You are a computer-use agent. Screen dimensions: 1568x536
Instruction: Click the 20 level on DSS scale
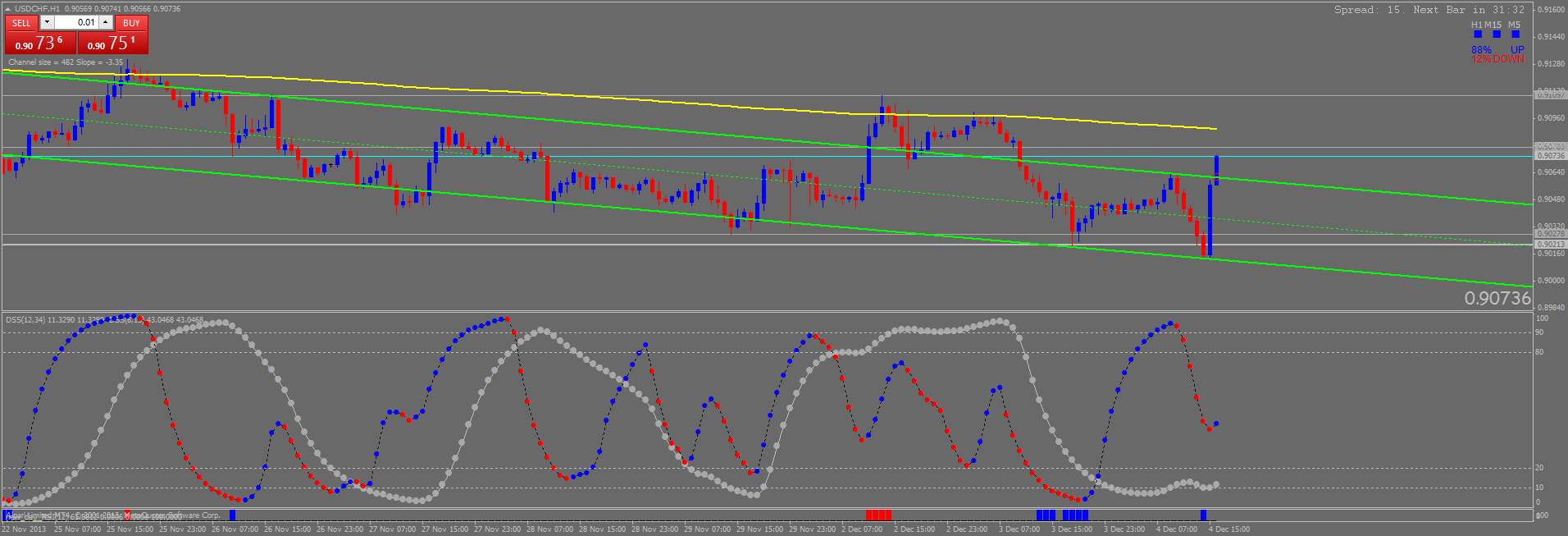(1539, 468)
